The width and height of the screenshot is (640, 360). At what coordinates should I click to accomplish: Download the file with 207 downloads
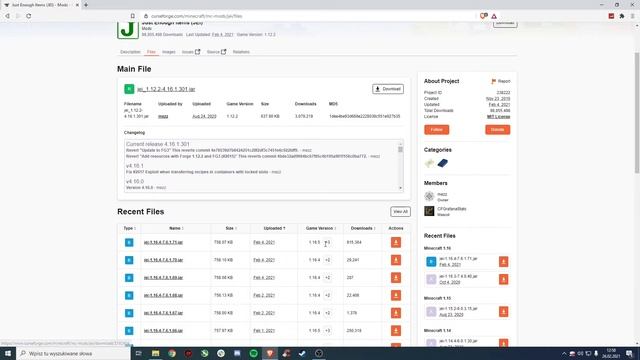396,278
